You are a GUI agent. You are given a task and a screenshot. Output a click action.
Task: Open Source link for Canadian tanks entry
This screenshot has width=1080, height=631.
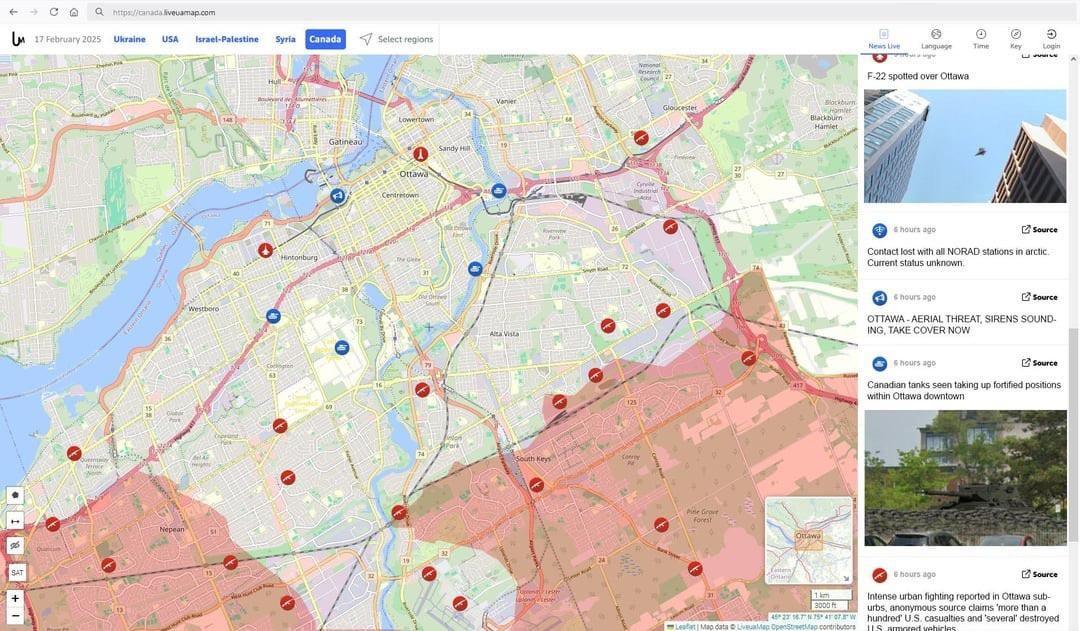point(1039,362)
